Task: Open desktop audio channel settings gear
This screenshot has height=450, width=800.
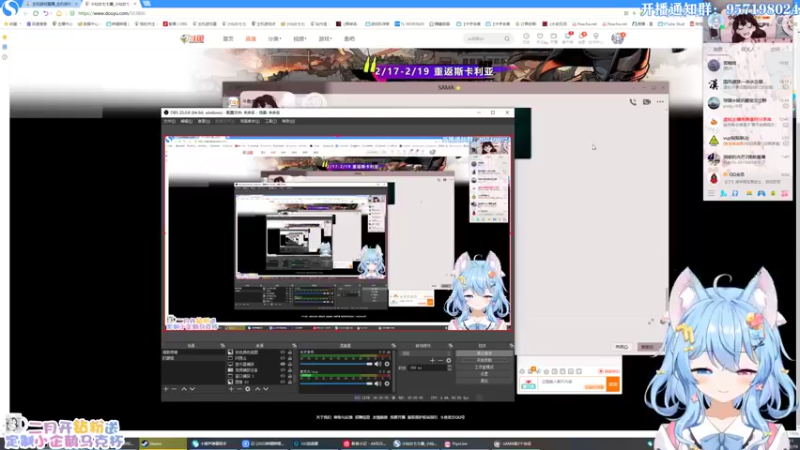Action: coord(387,364)
